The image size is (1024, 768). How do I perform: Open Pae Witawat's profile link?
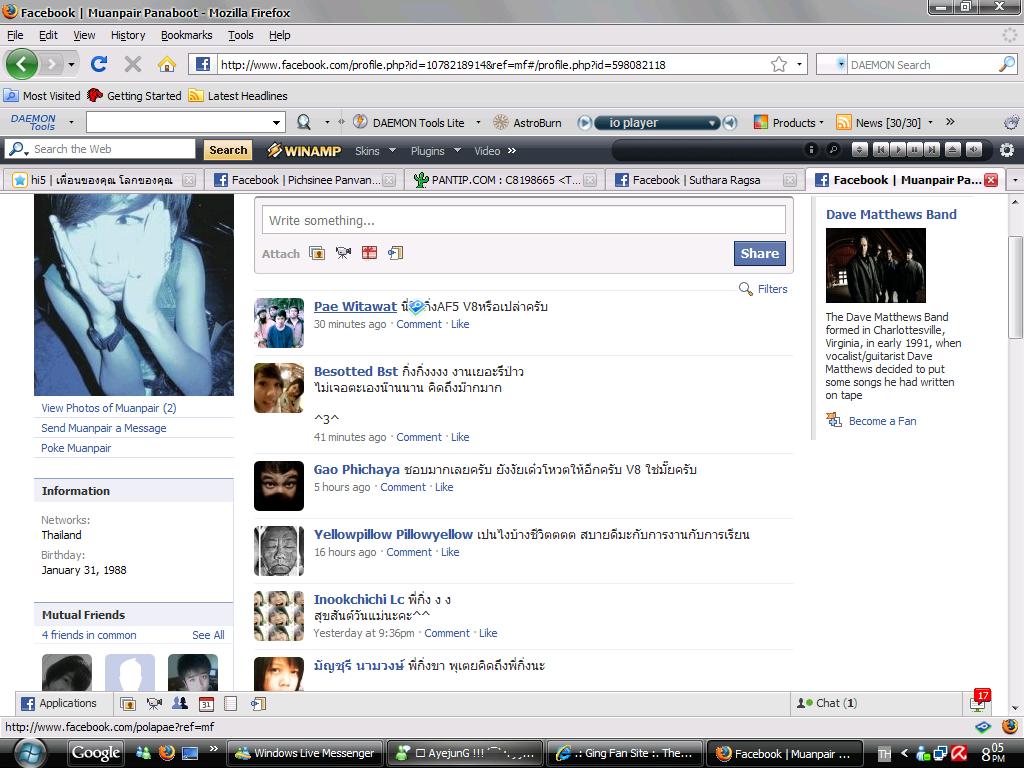355,306
